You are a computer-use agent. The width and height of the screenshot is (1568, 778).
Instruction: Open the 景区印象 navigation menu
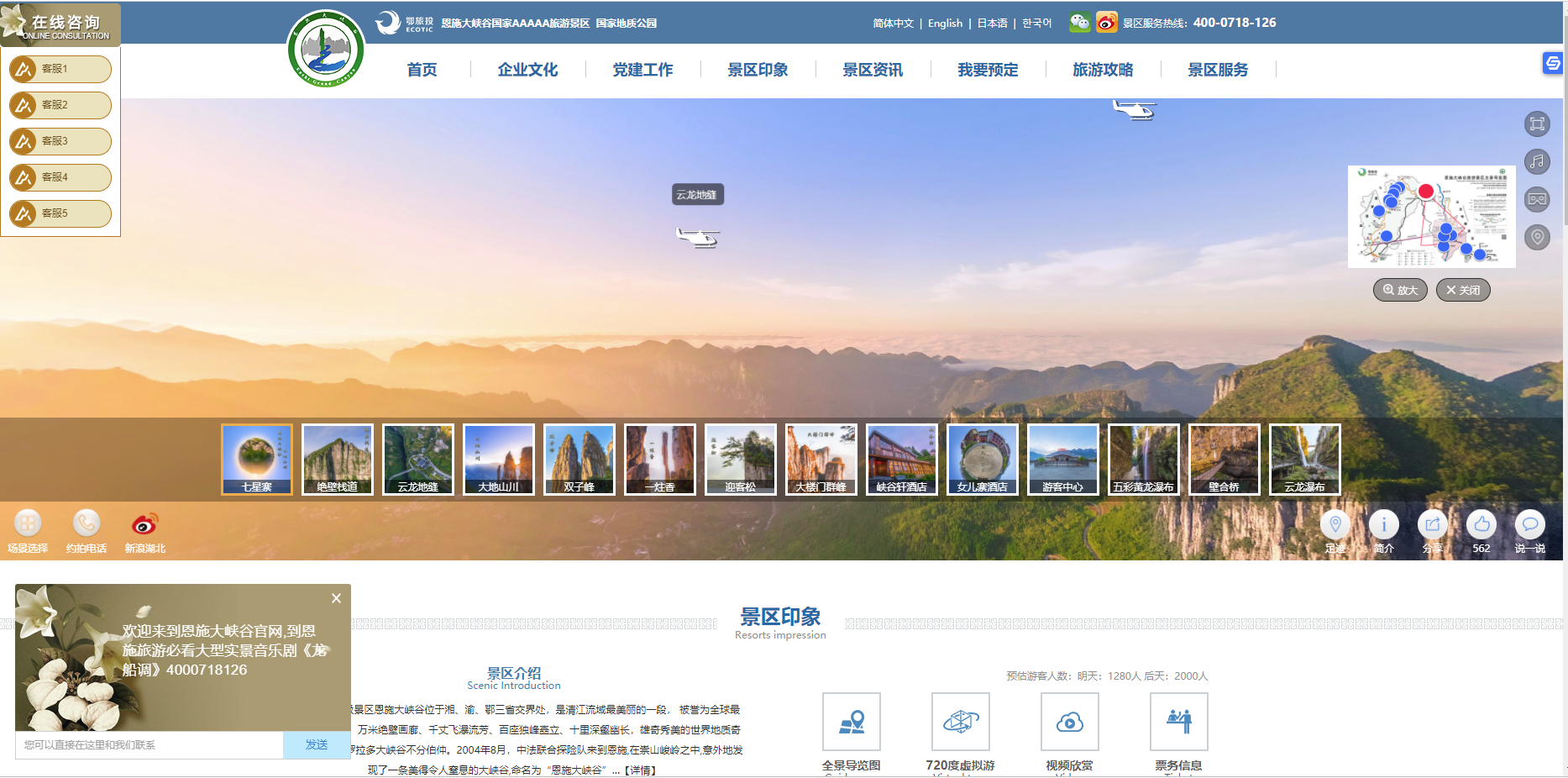(758, 70)
